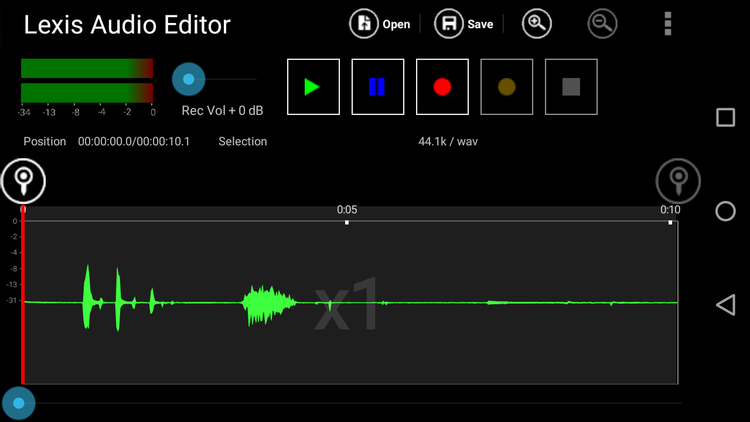Image resolution: width=750 pixels, height=422 pixels.
Task: Click the 0:05 timeline marker
Action: point(347,210)
